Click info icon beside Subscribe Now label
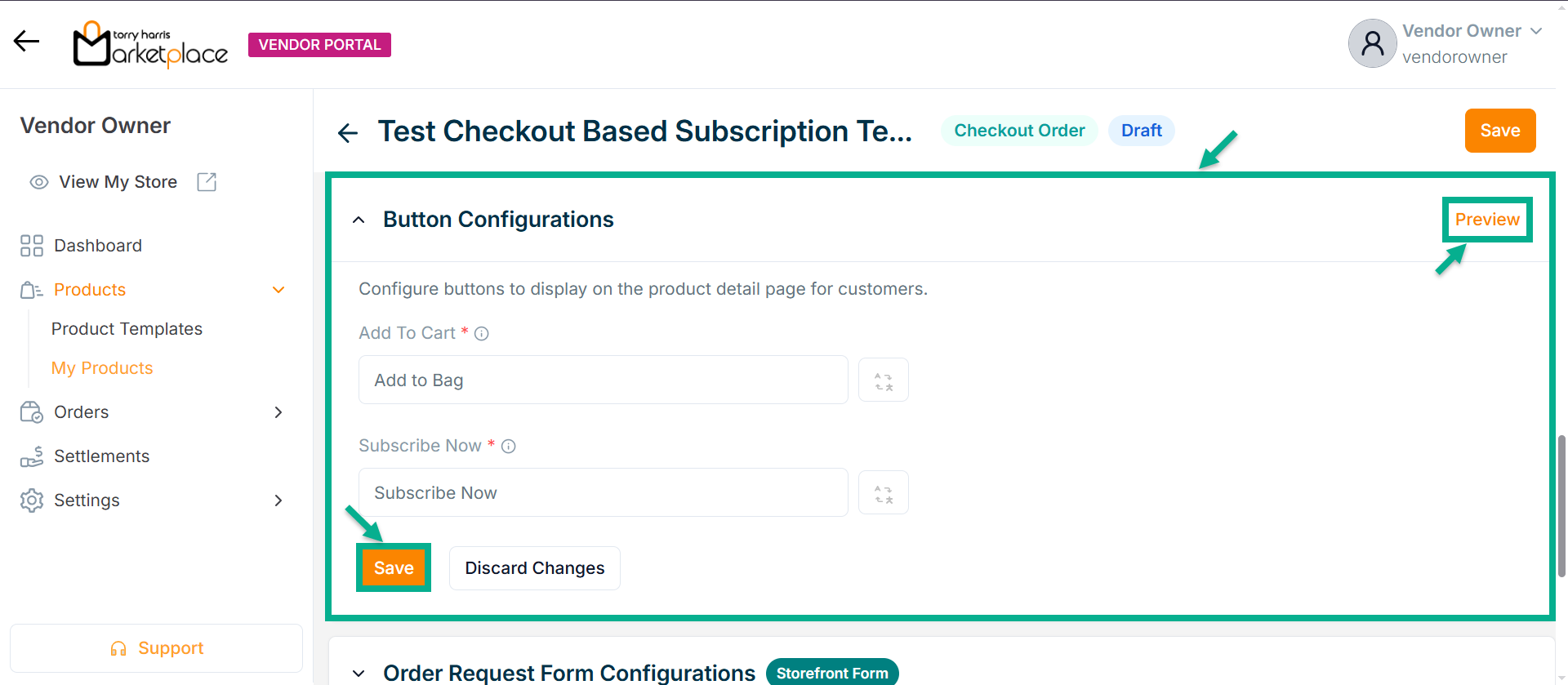 (x=509, y=447)
